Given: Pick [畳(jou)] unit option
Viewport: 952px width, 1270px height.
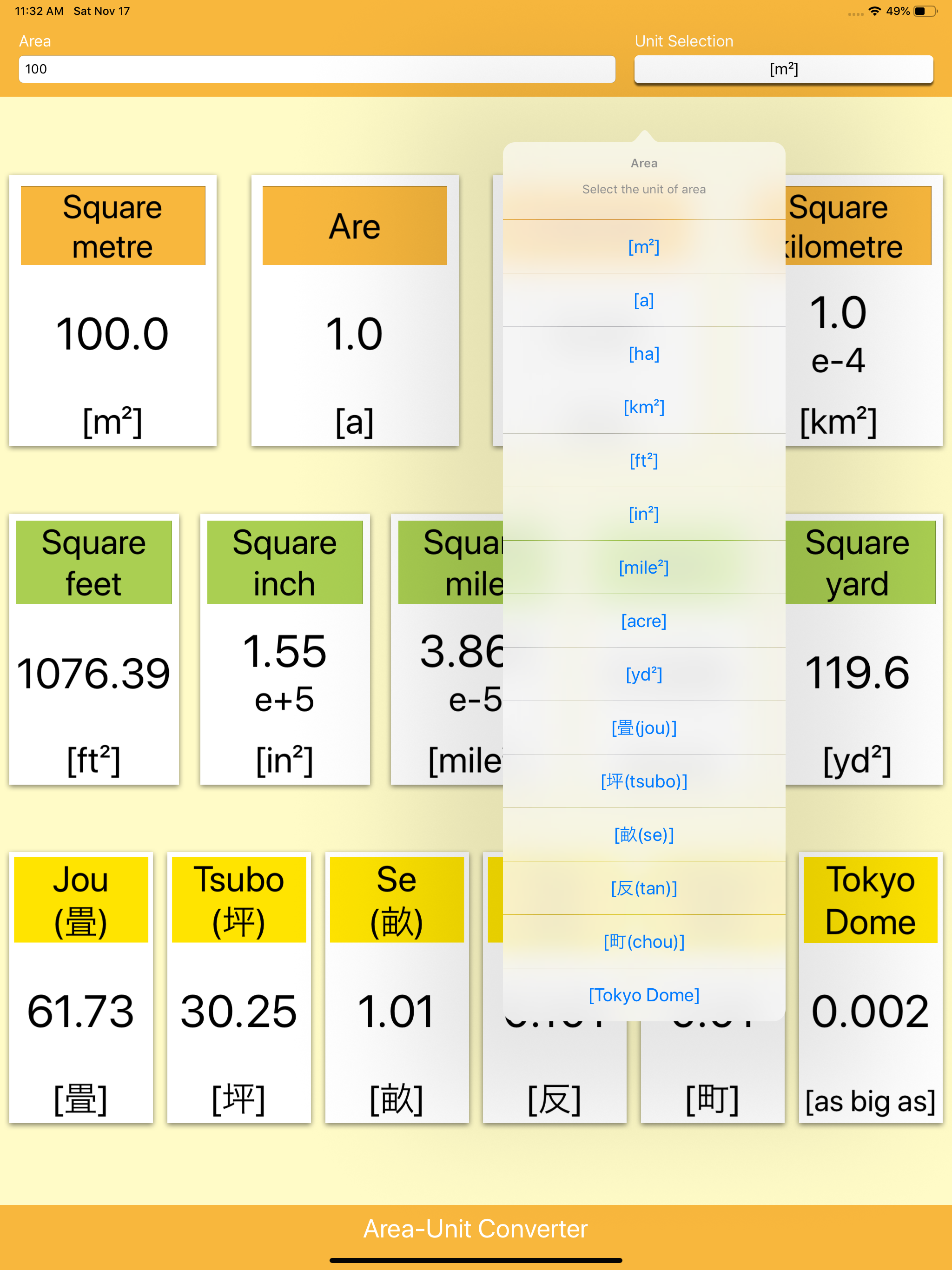Looking at the screenshot, I should coord(644,728).
